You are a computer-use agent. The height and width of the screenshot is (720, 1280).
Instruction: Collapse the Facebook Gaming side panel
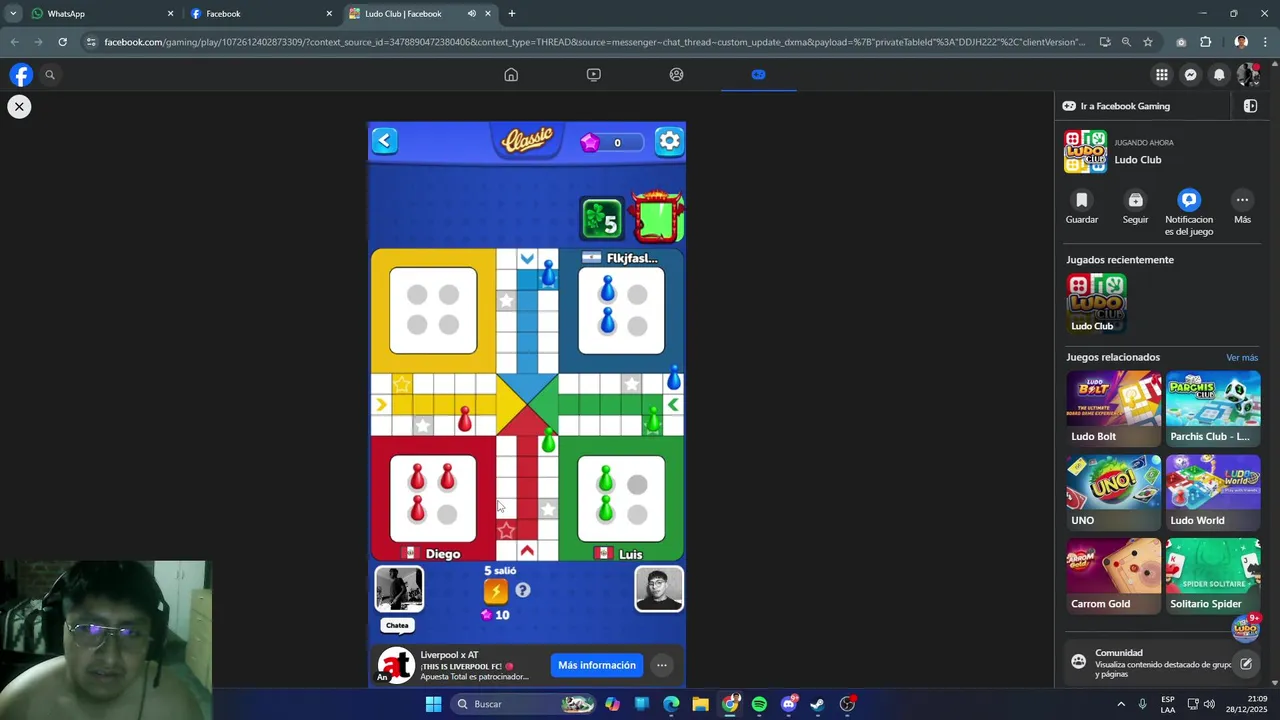pyautogui.click(x=1250, y=106)
